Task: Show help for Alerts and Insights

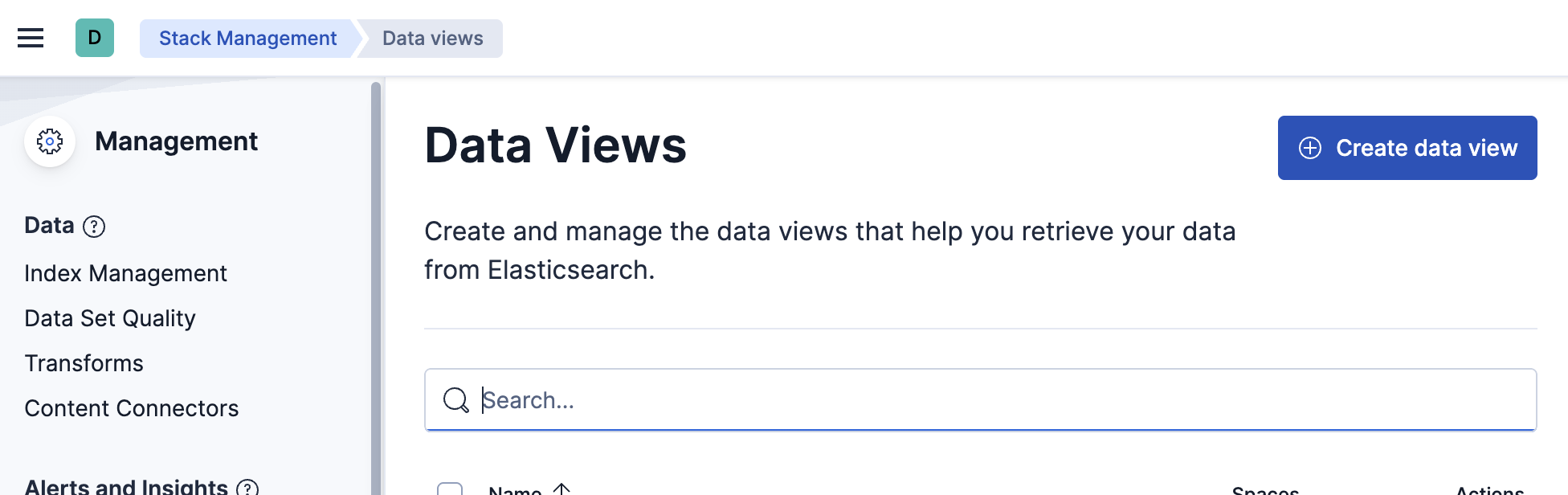Action: point(247,488)
